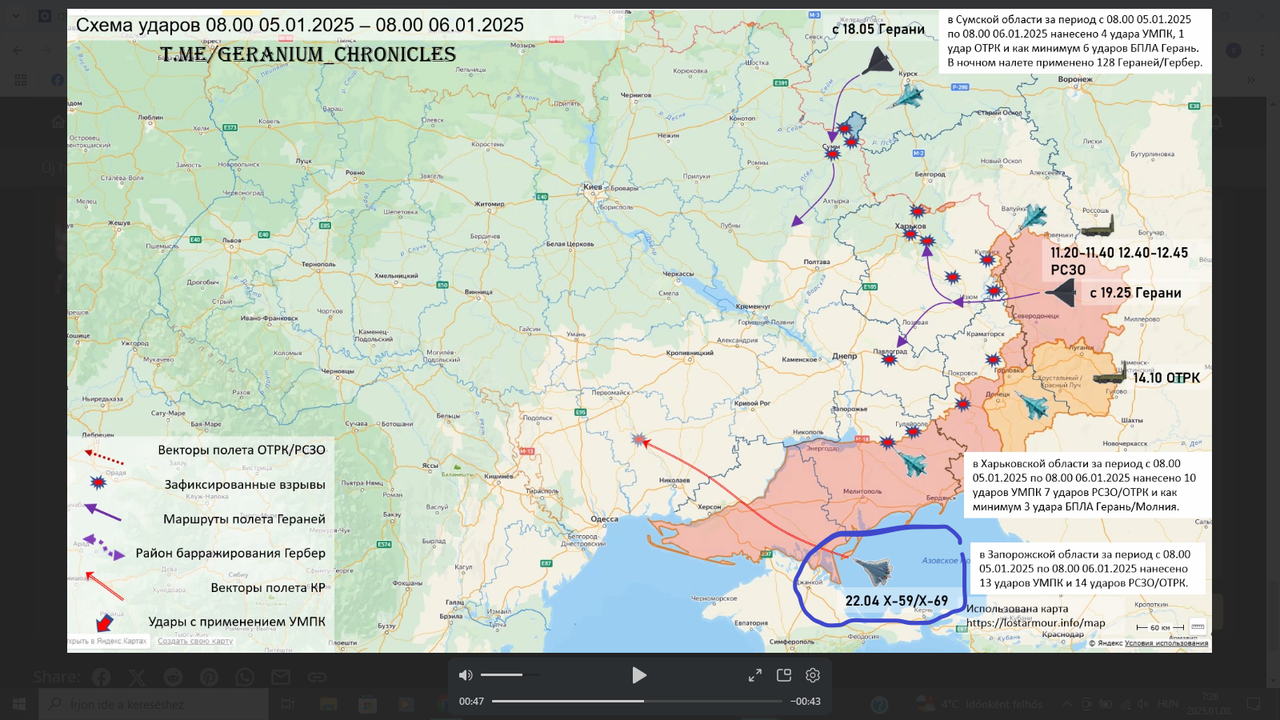Click the Сумская область info box

coord(1077,41)
